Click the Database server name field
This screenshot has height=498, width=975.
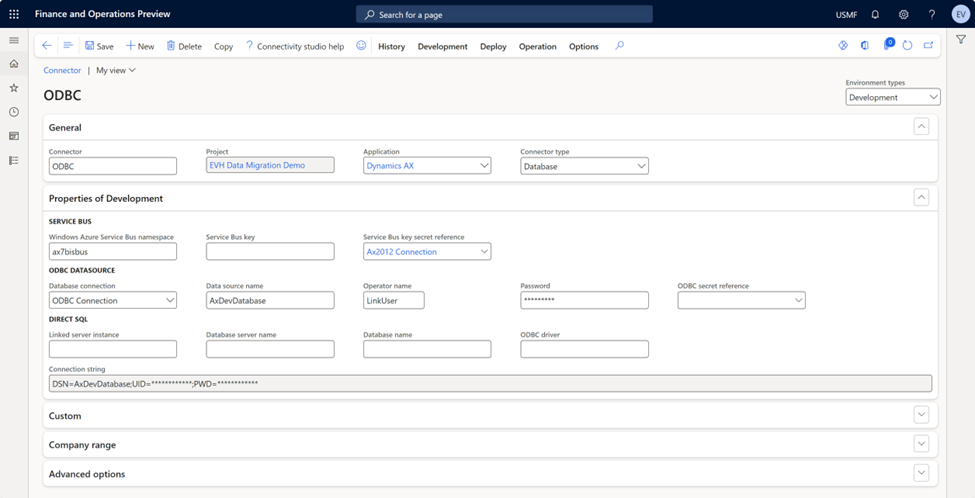pyautogui.click(x=270, y=349)
